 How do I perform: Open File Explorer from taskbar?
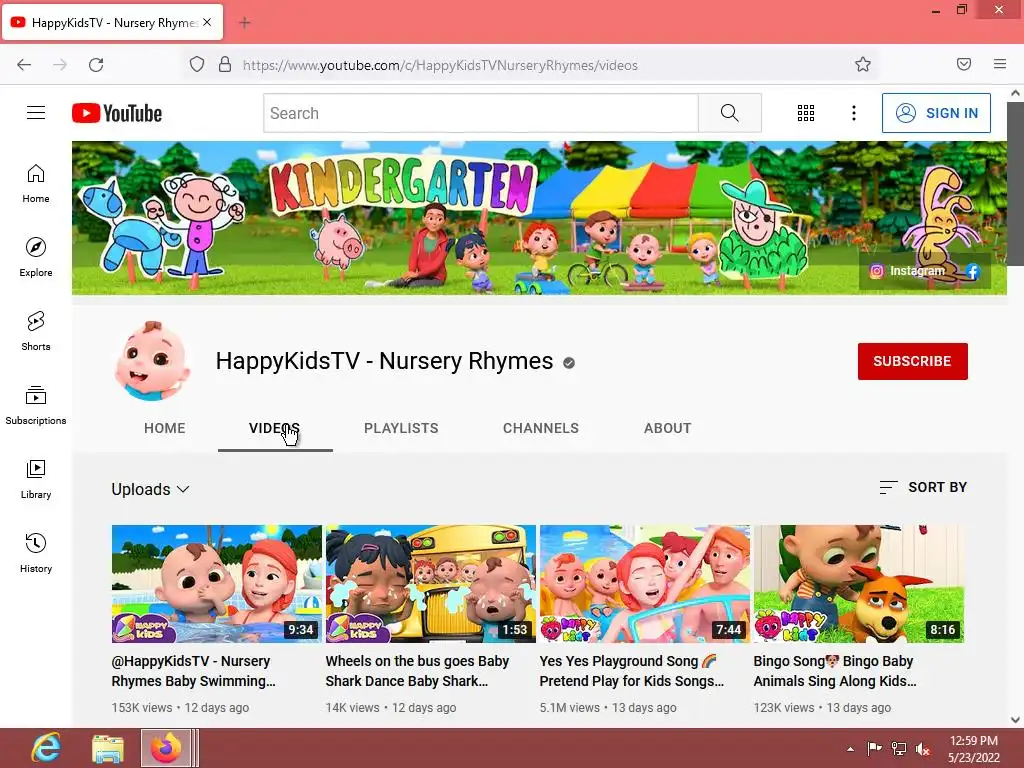point(108,748)
